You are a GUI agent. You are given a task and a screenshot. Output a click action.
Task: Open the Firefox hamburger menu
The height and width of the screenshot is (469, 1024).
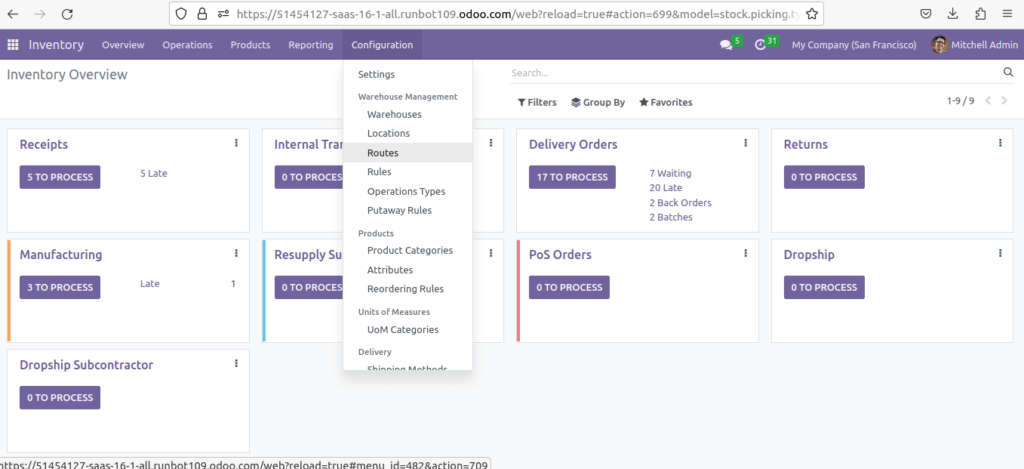pos(1006,14)
